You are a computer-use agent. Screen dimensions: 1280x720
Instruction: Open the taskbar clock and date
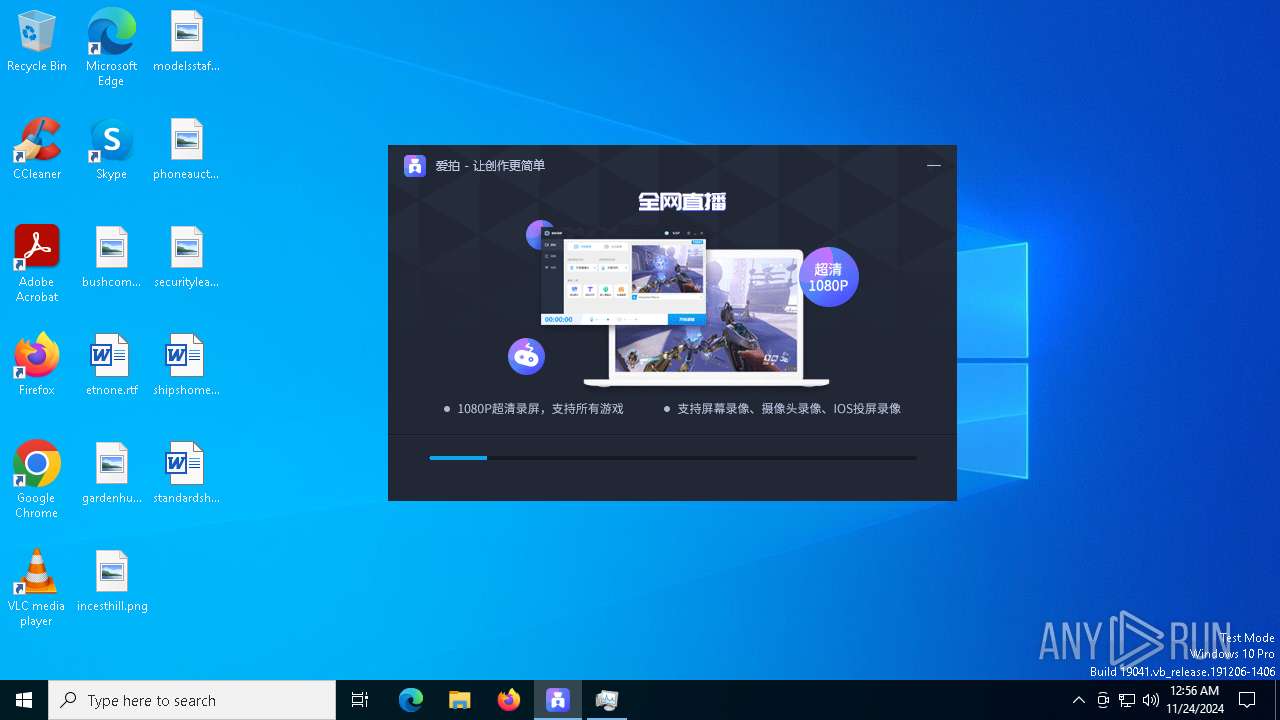pyautogui.click(x=1194, y=700)
